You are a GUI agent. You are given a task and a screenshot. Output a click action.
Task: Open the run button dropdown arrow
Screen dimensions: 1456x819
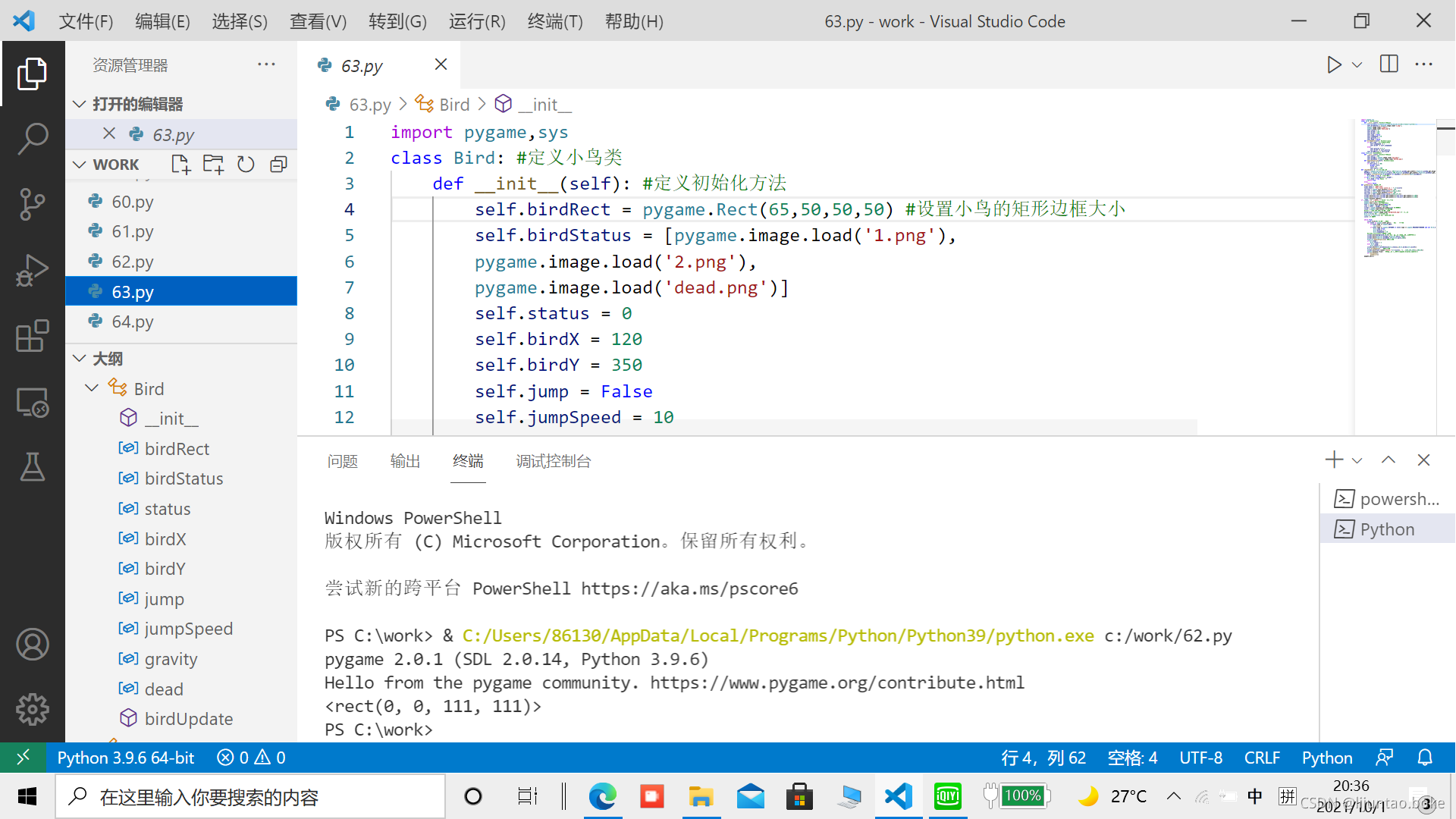point(1357,64)
